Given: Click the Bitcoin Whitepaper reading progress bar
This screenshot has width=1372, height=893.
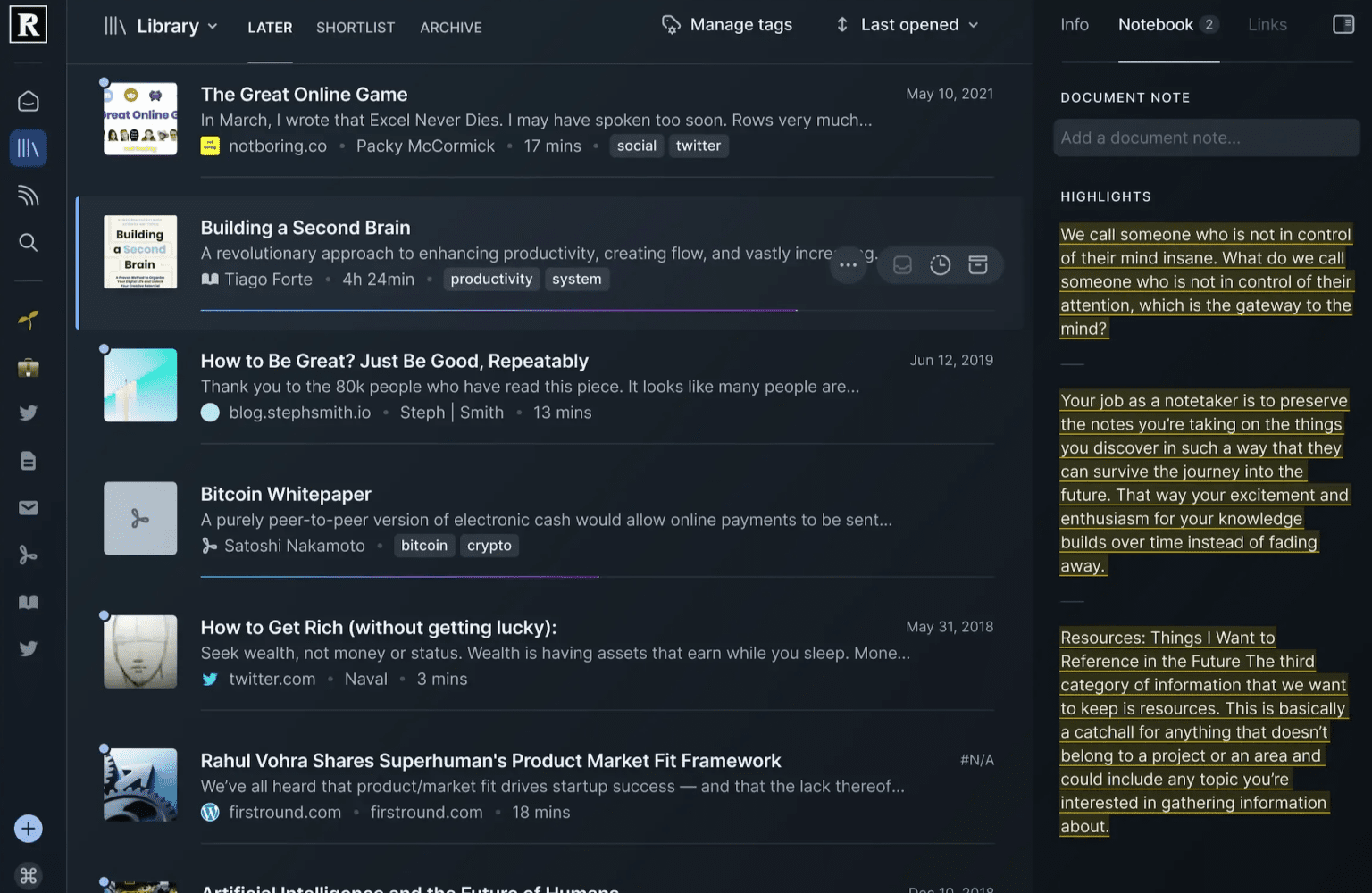Looking at the screenshot, I should pos(399,577).
